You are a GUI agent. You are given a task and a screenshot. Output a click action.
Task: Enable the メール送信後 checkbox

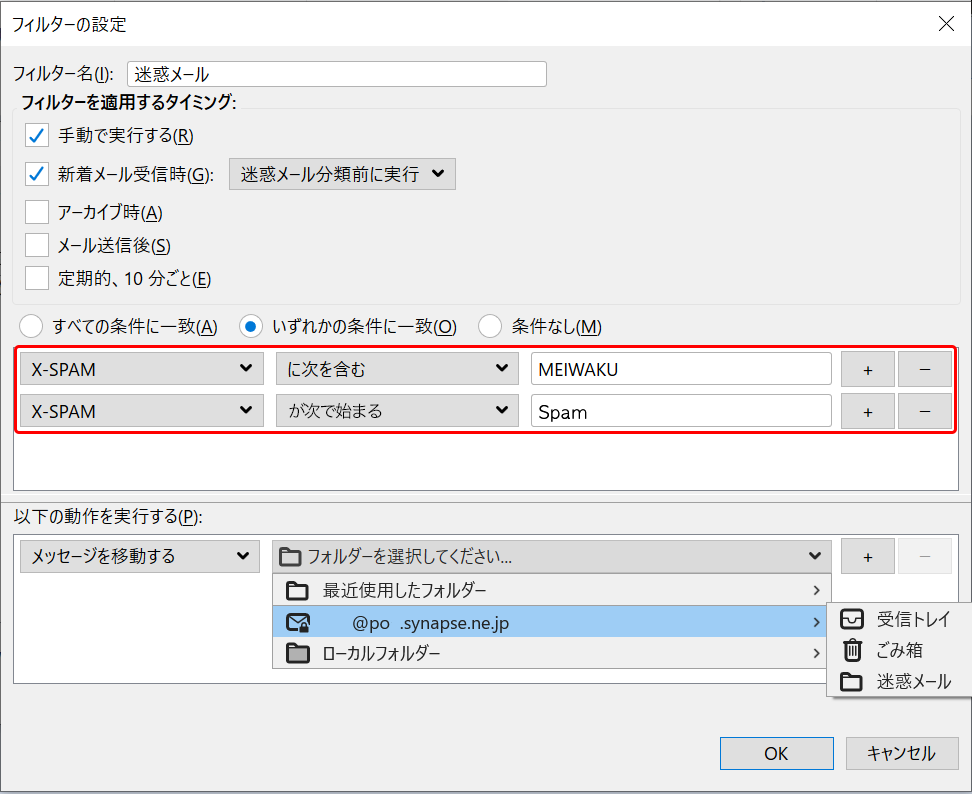37,245
